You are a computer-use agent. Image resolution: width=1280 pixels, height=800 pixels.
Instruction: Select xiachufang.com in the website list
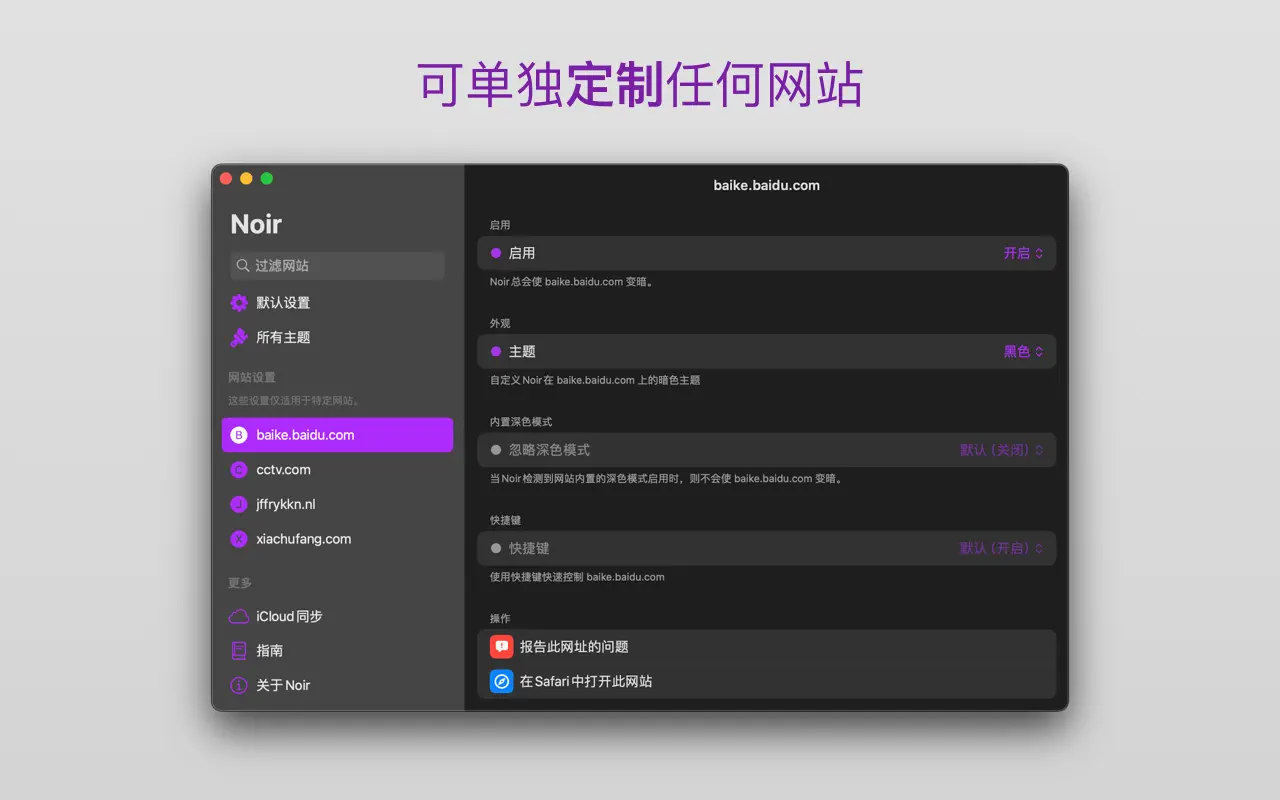tap(337, 539)
